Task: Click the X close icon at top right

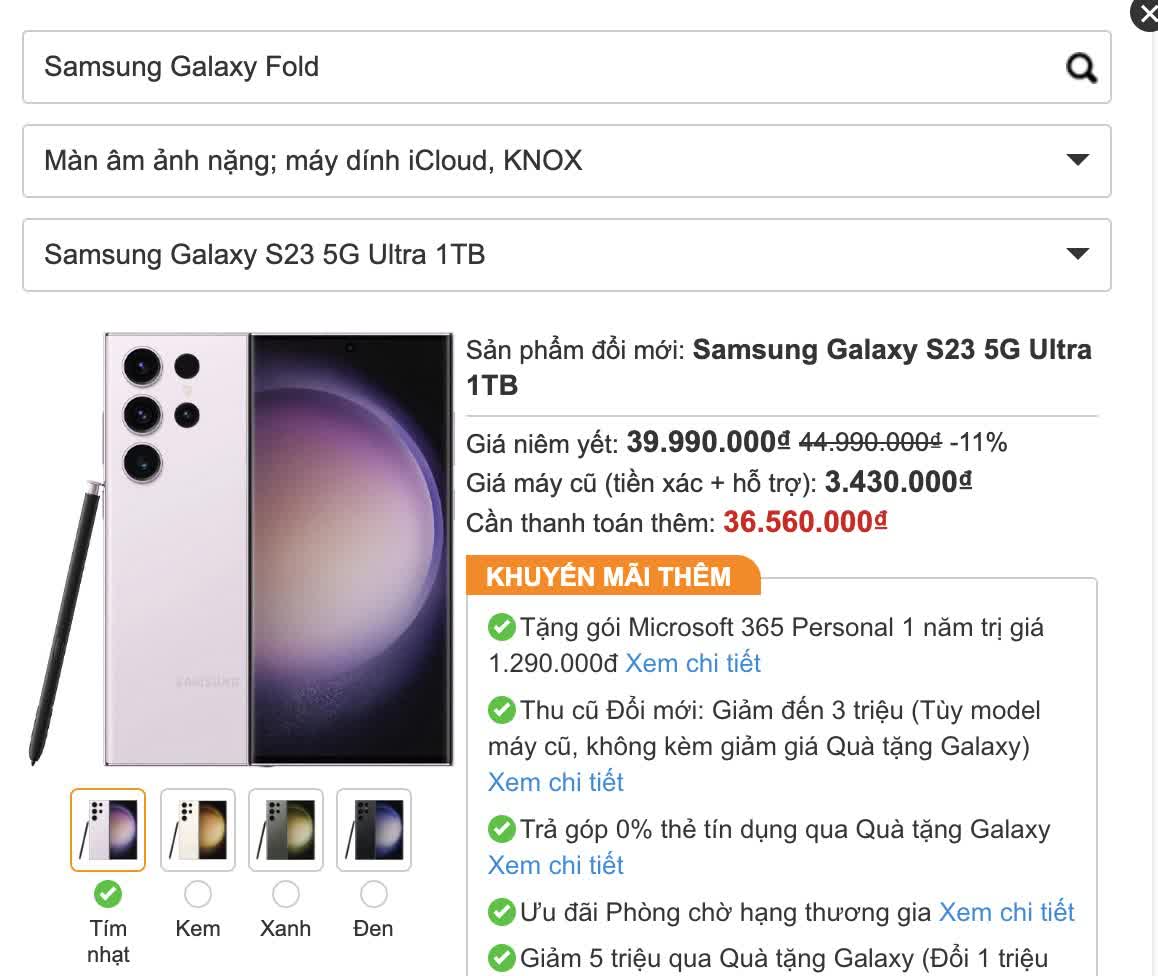Action: coord(1147,15)
